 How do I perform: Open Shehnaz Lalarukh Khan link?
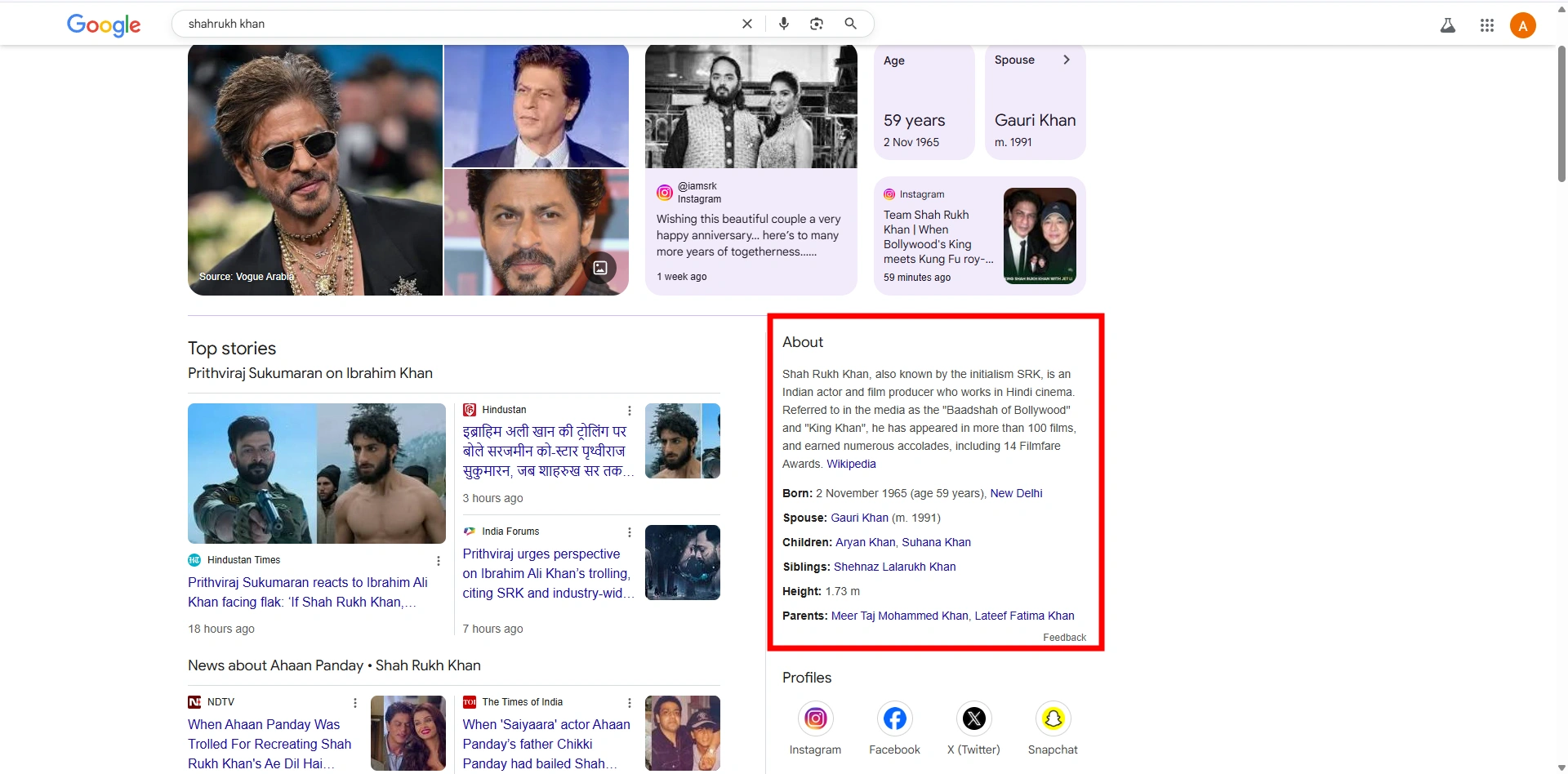pos(894,567)
